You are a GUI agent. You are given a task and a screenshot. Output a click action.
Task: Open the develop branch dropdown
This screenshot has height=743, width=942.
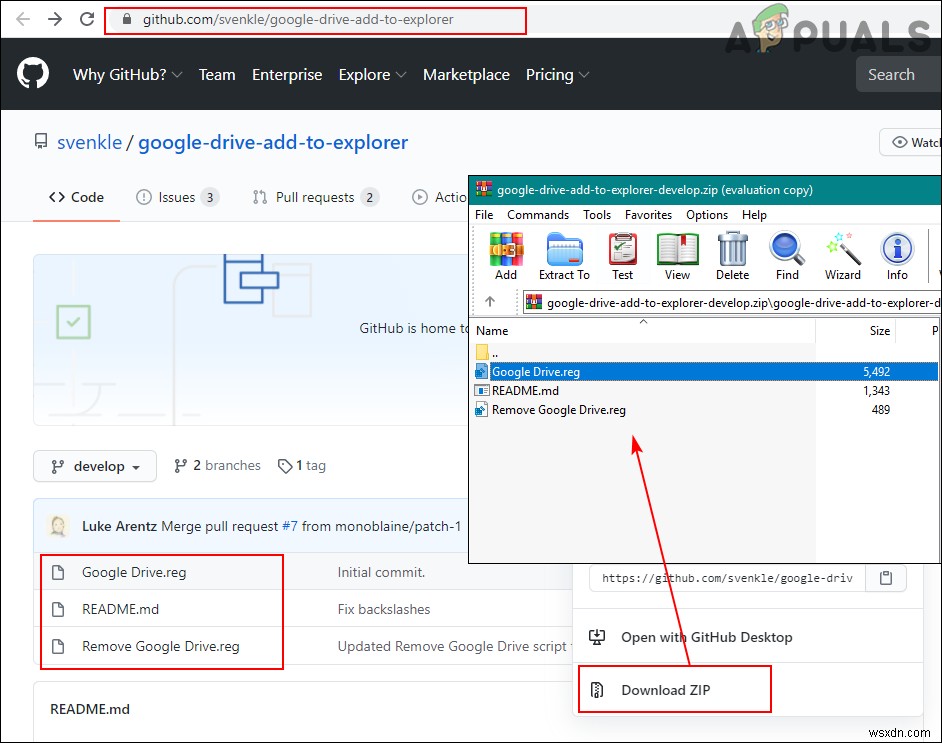(94, 465)
